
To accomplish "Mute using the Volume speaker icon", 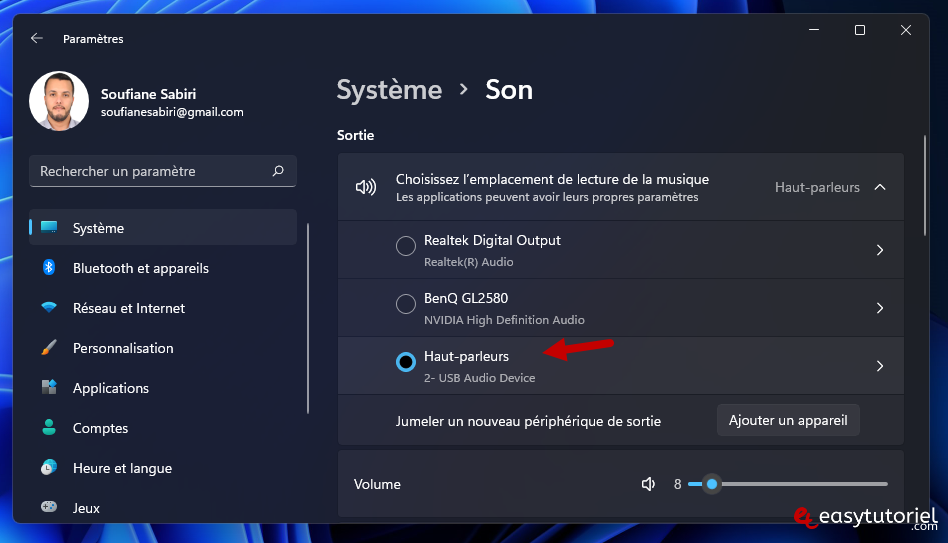I will click(648, 484).
